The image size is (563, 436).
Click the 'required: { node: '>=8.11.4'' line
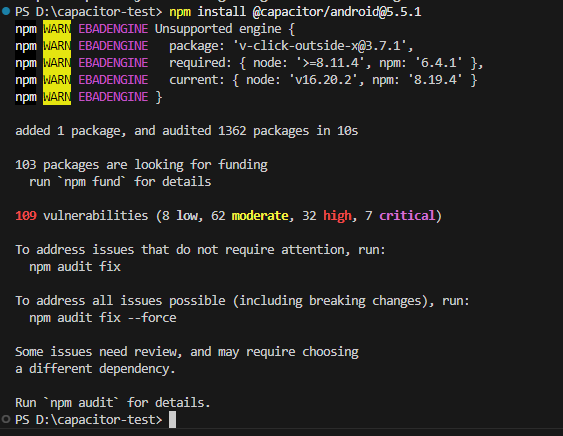coord(326,63)
